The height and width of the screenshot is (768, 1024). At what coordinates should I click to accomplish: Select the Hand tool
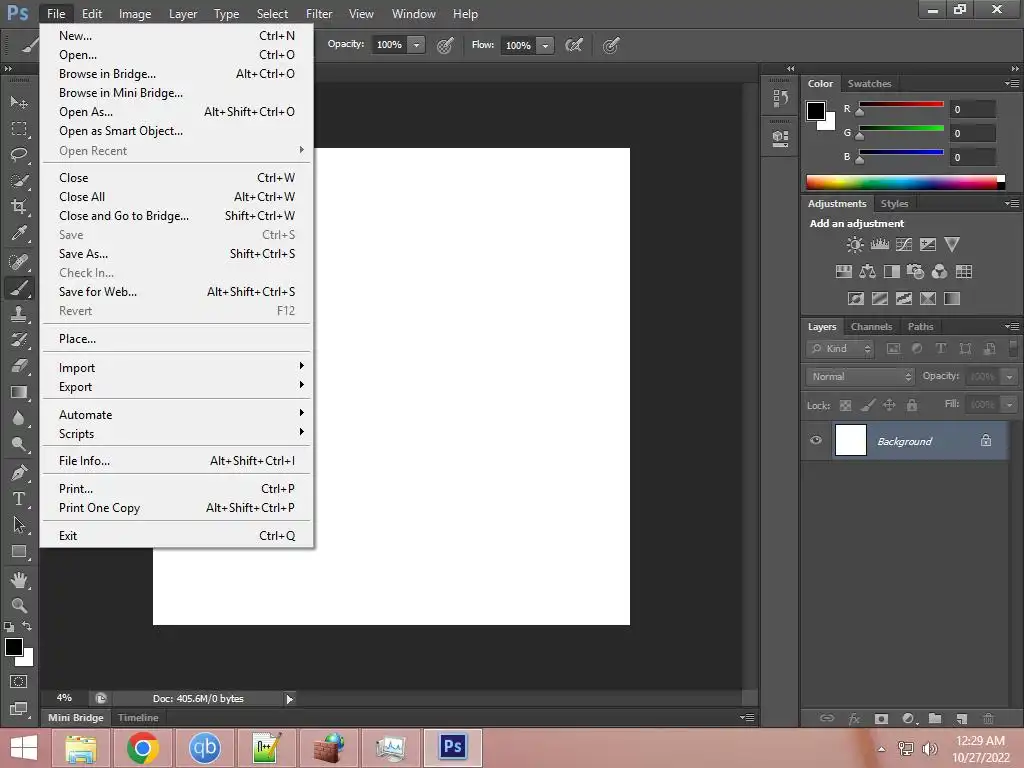[18, 580]
